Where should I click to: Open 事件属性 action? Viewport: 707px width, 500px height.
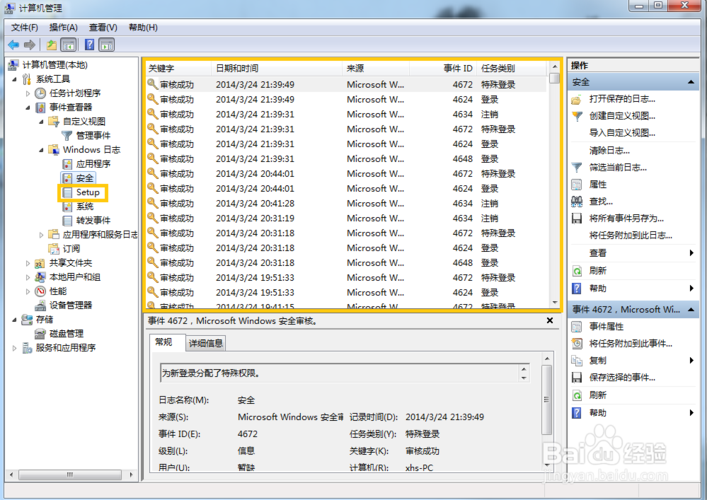[606, 326]
